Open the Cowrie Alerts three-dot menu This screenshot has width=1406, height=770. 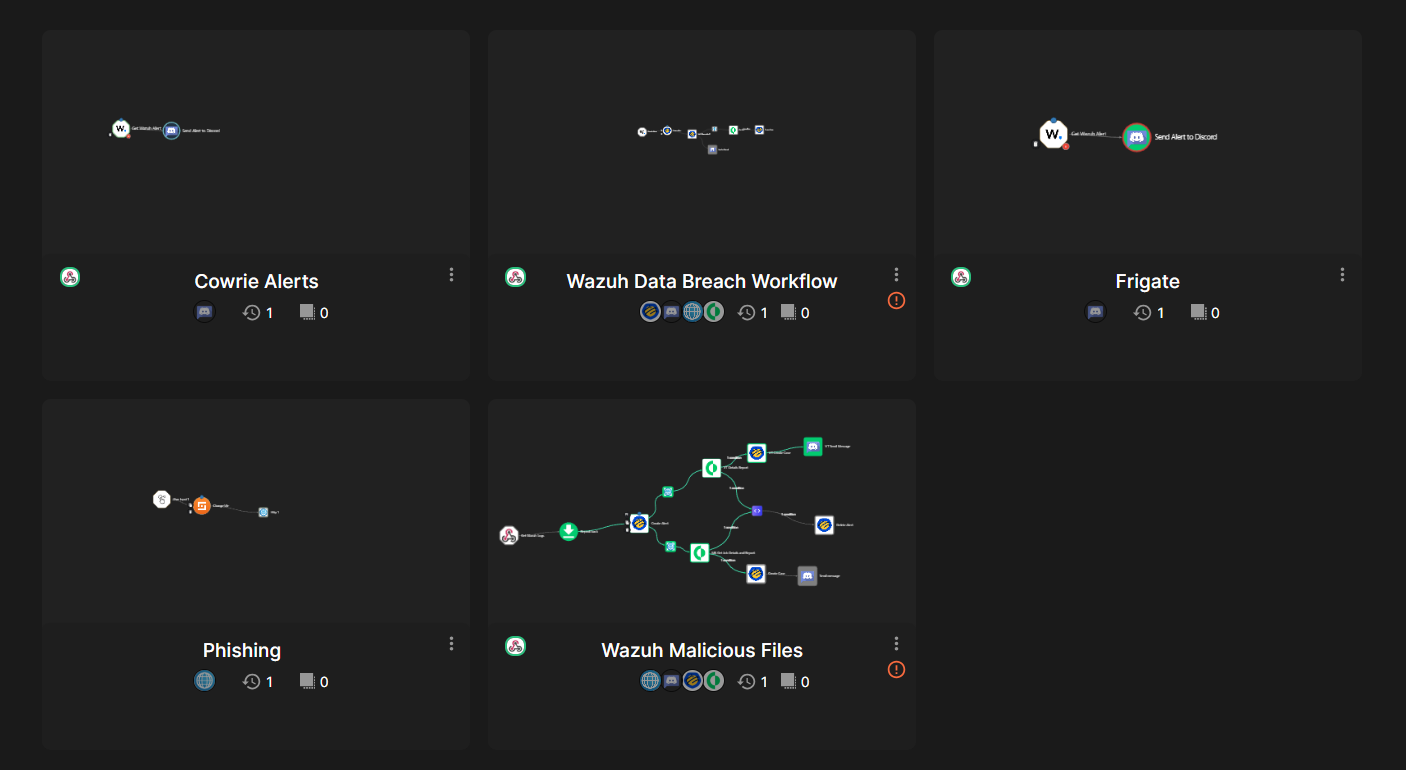click(x=451, y=274)
